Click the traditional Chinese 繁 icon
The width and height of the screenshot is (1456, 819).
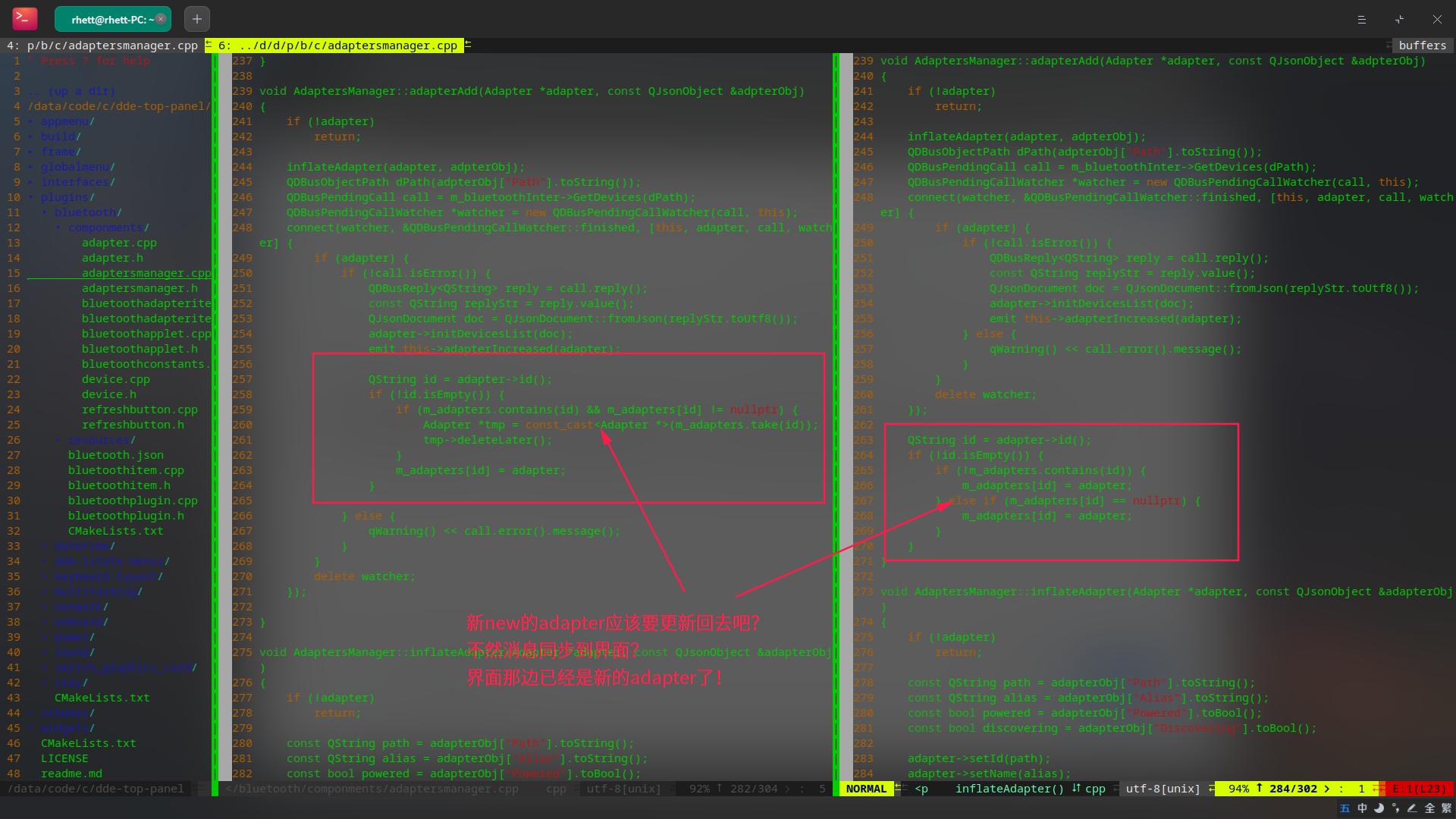click(x=1446, y=808)
